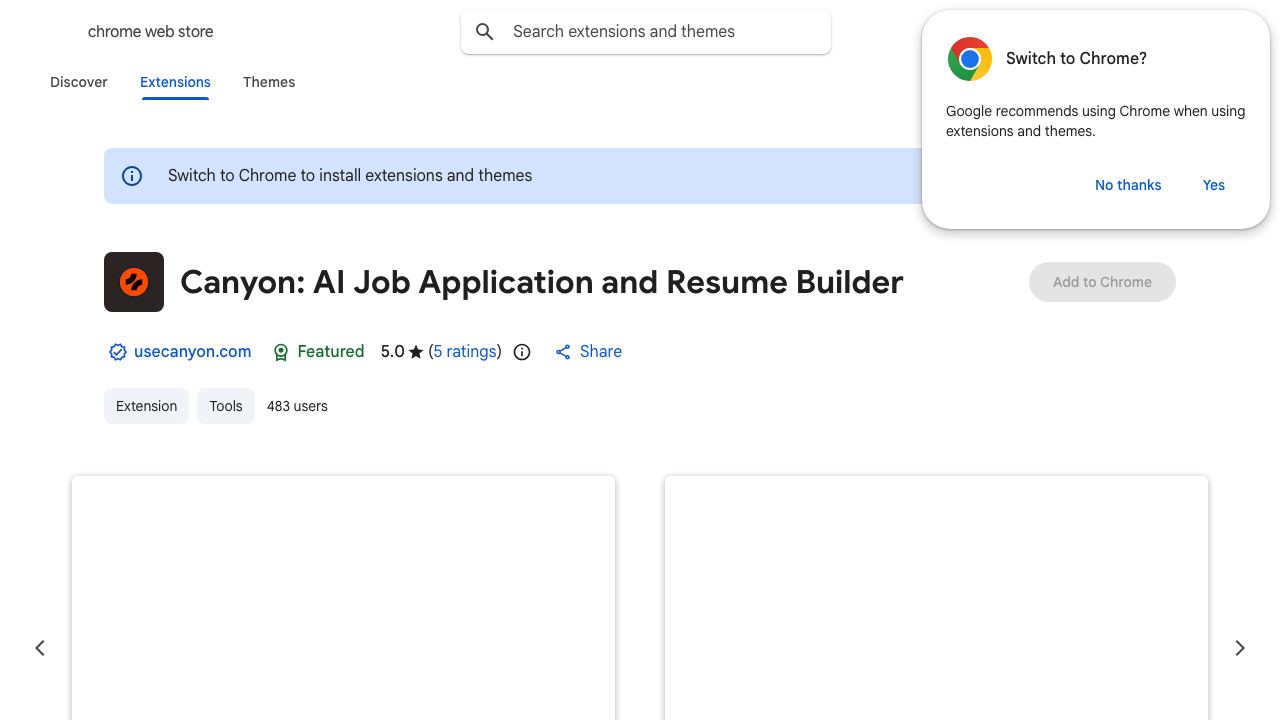This screenshot has width=1280, height=720.
Task: Open the first screenshot thumbnail
Action: point(343,598)
